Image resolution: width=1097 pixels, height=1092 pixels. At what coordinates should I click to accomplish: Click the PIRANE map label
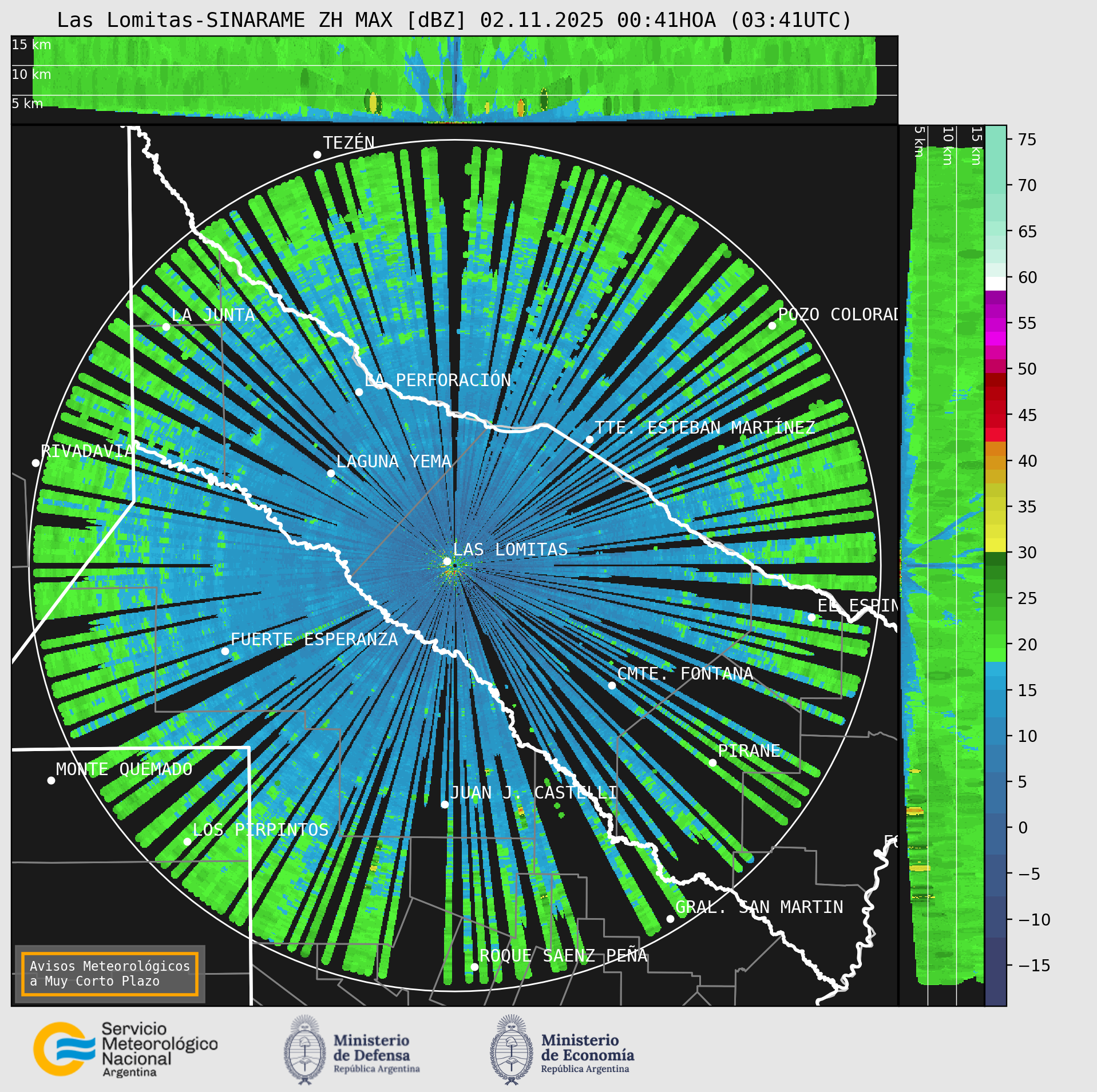click(749, 751)
